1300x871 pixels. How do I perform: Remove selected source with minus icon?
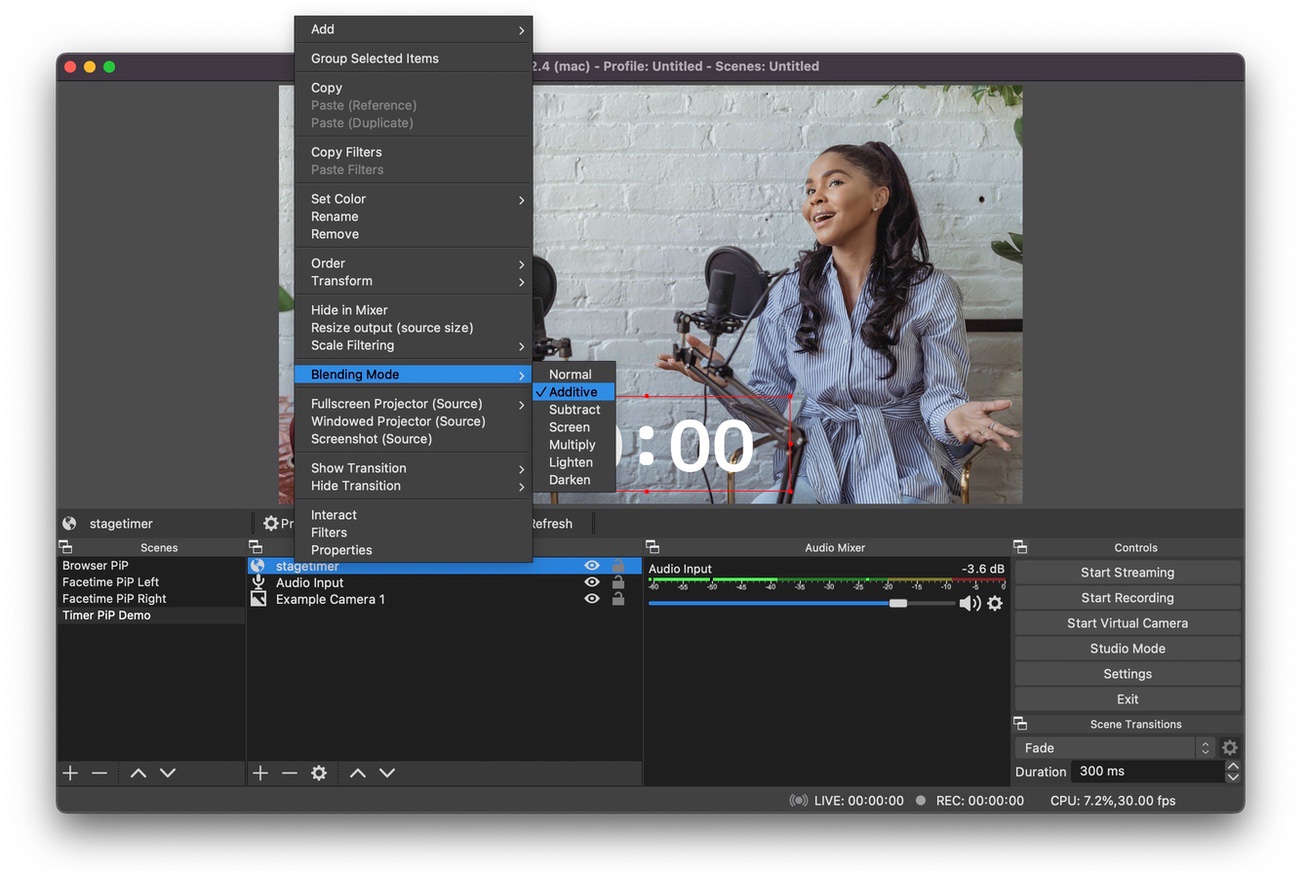(289, 773)
